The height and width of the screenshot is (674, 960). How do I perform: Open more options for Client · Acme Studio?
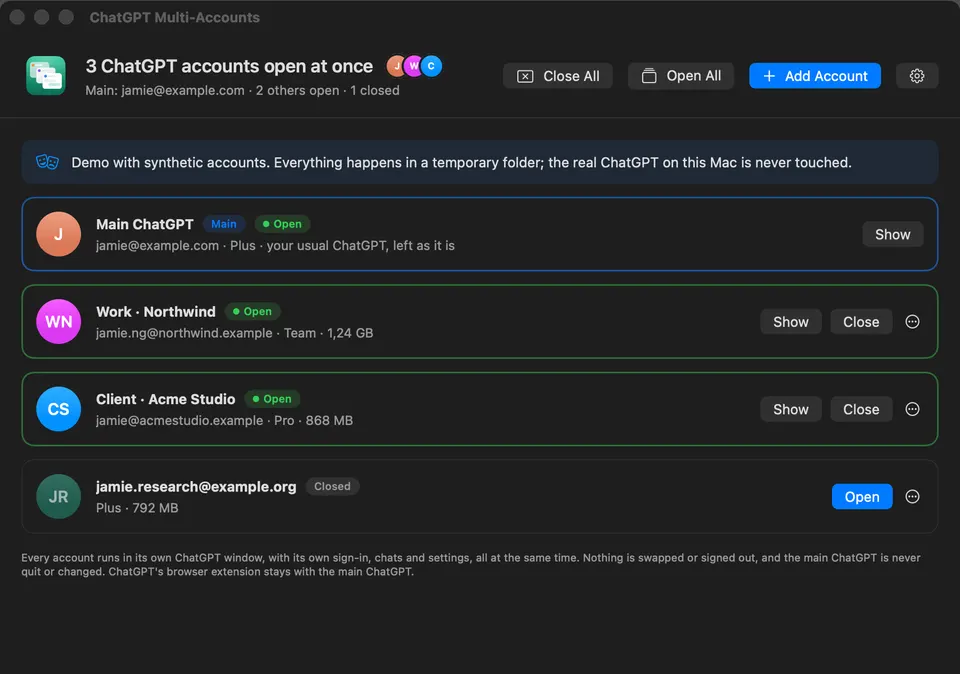pyautogui.click(x=912, y=410)
